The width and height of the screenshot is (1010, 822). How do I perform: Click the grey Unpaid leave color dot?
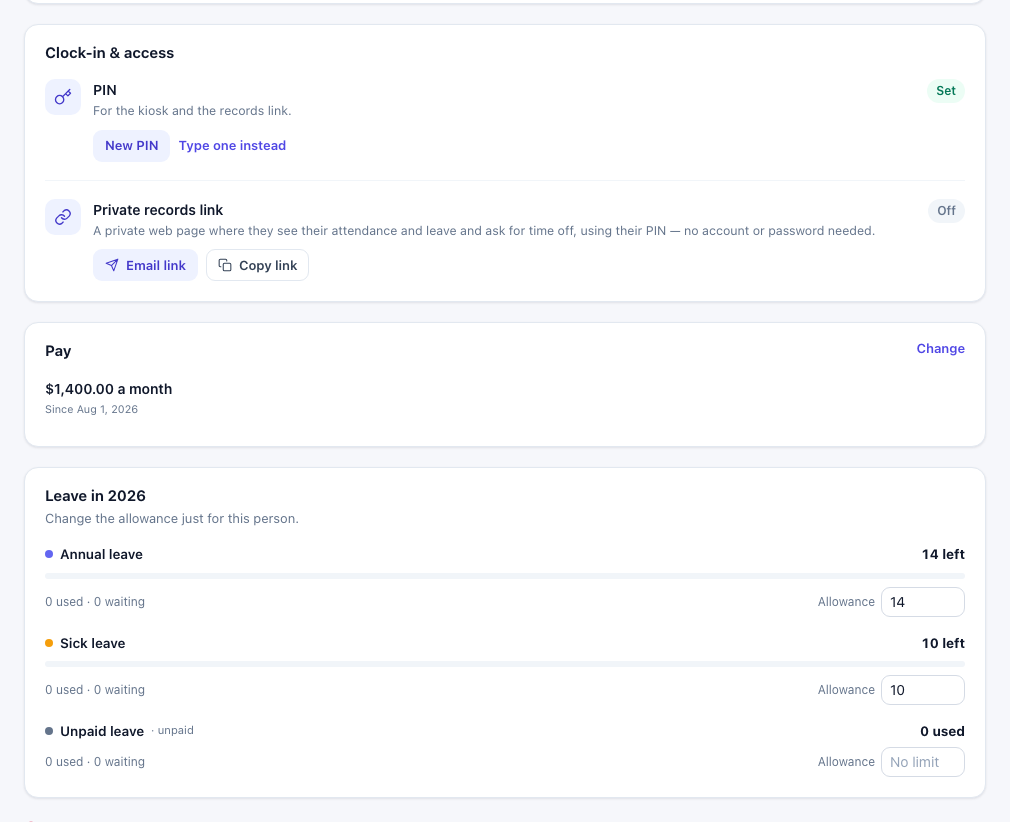pos(49,731)
